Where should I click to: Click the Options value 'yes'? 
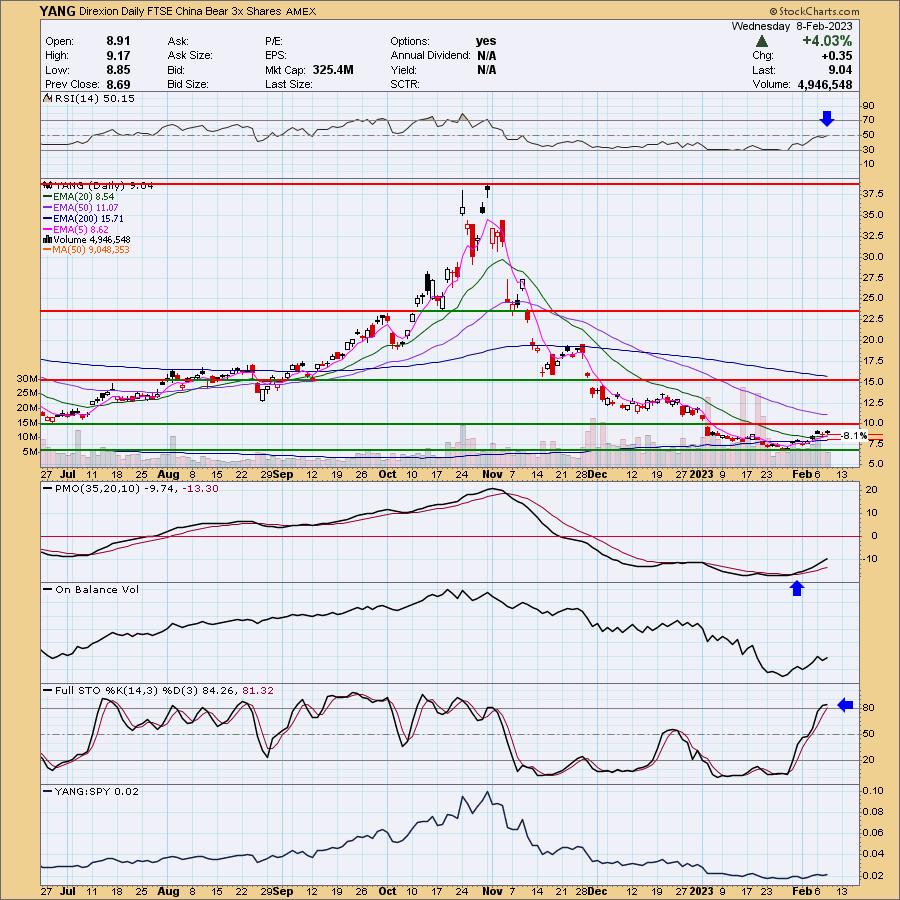pyautogui.click(x=486, y=41)
